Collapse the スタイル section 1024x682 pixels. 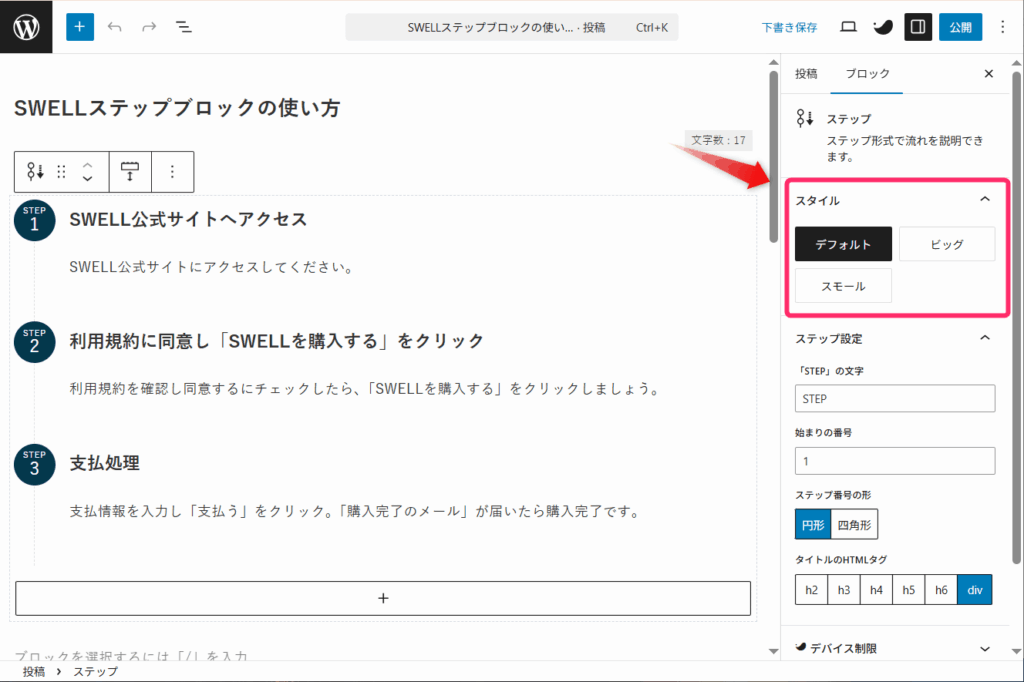coord(985,200)
